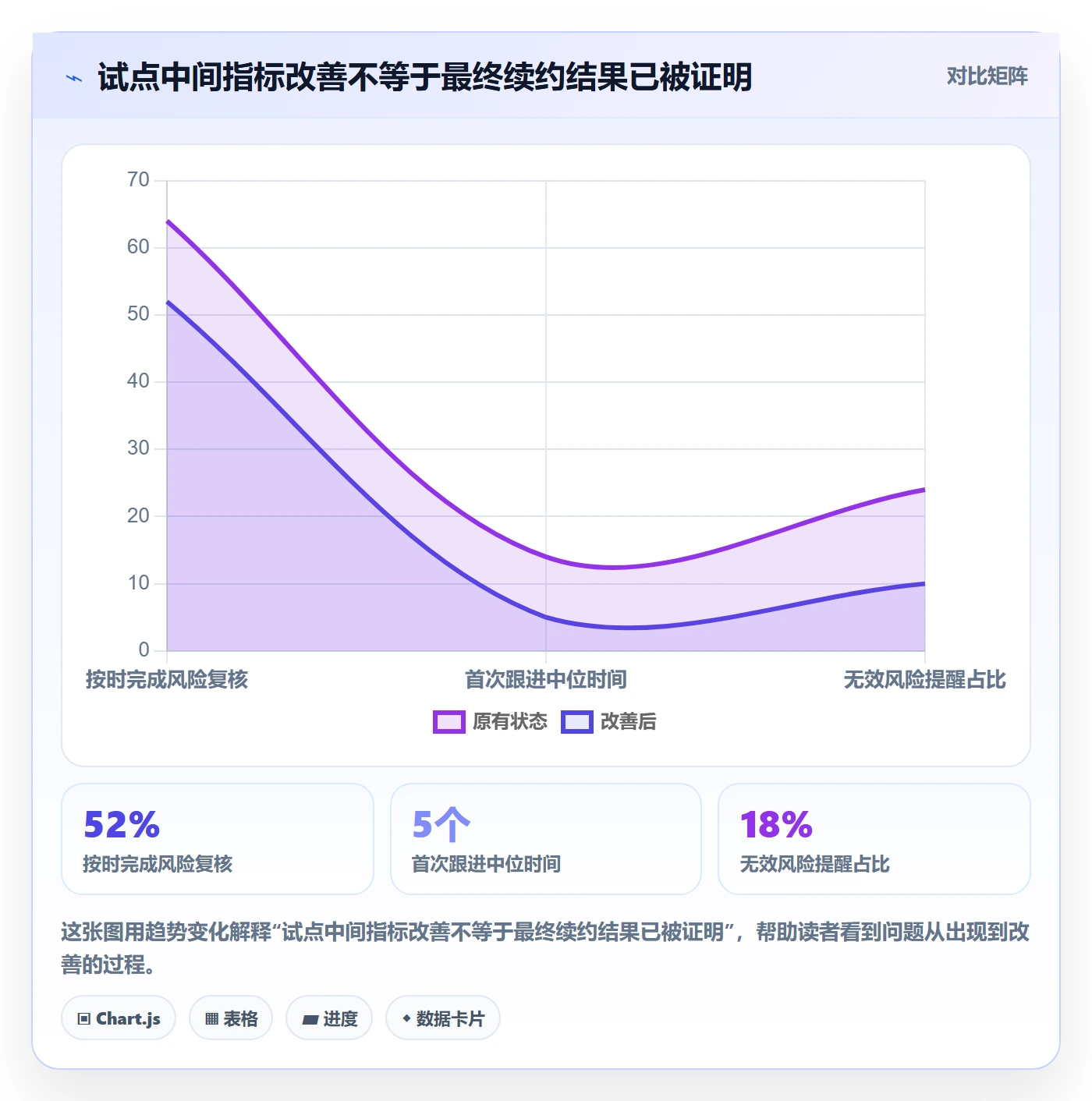Toggle the 改善后 legend item
1092x1101 pixels.
coord(608,722)
